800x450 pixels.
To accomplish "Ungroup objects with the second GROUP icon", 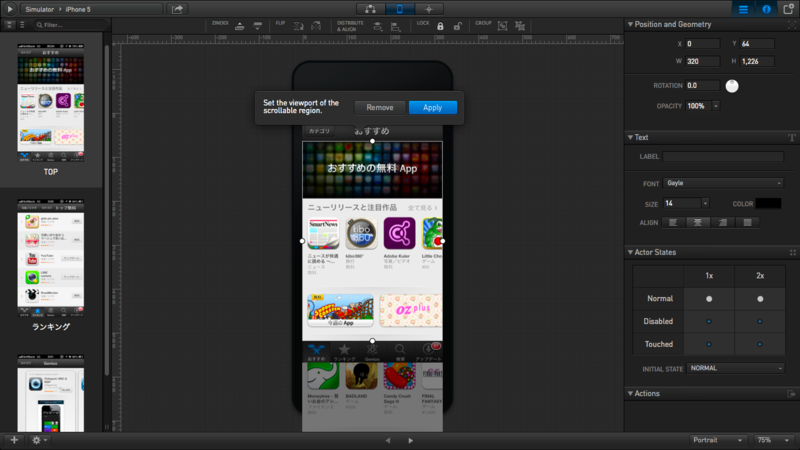I will point(520,26).
